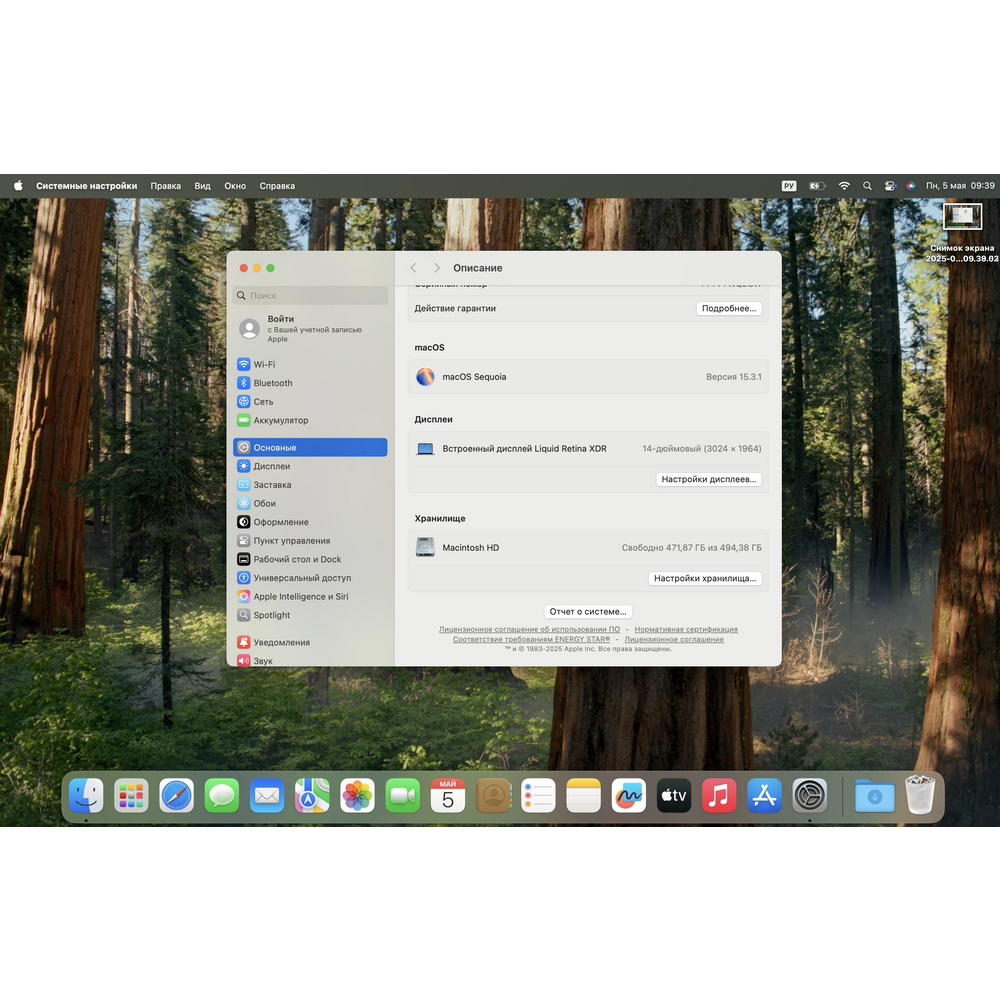Click Подробнее button for warranty
Image resolution: width=1000 pixels, height=1000 pixels.
729,308
